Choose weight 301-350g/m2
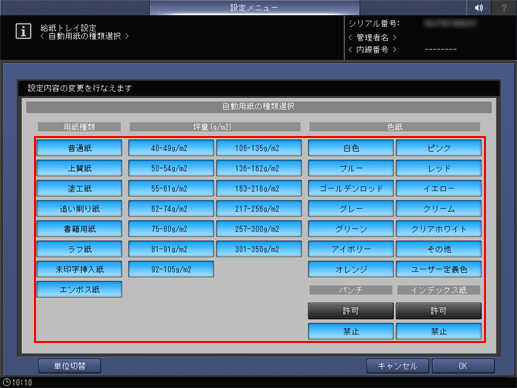The height and width of the screenshot is (388, 517). click(259, 249)
